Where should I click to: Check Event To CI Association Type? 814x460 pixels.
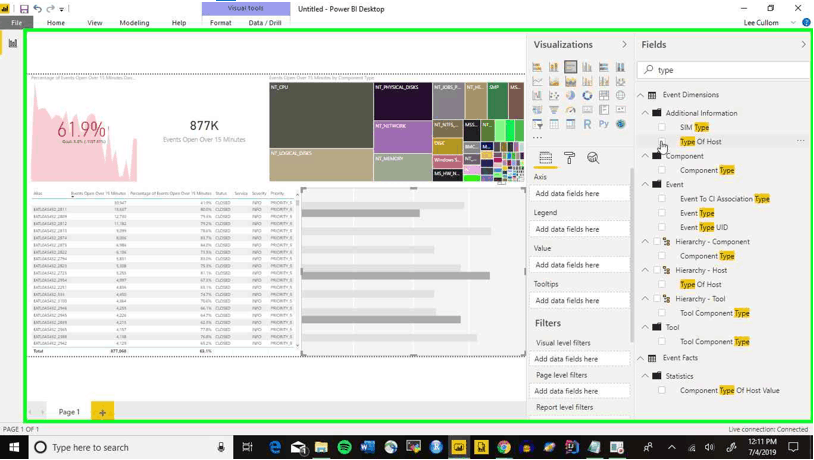(662, 199)
